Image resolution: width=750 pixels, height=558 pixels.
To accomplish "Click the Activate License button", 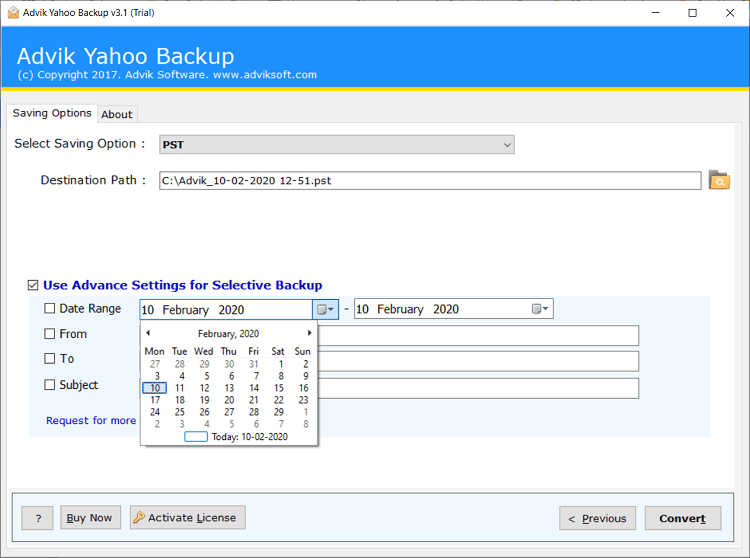I will point(188,517).
